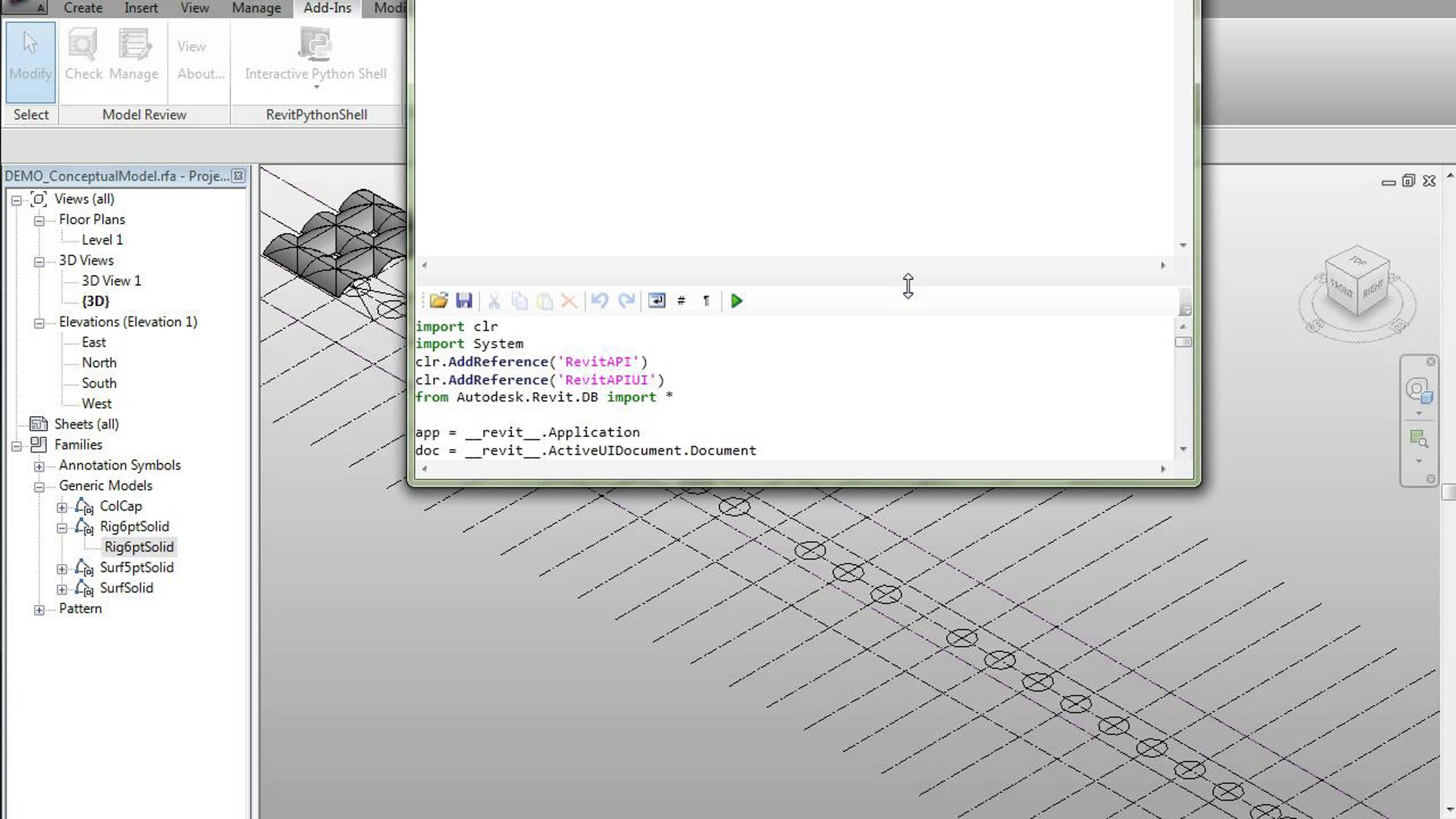Click the redo arrow in script toolbar
This screenshot has height=819, width=1456.
[x=626, y=301]
